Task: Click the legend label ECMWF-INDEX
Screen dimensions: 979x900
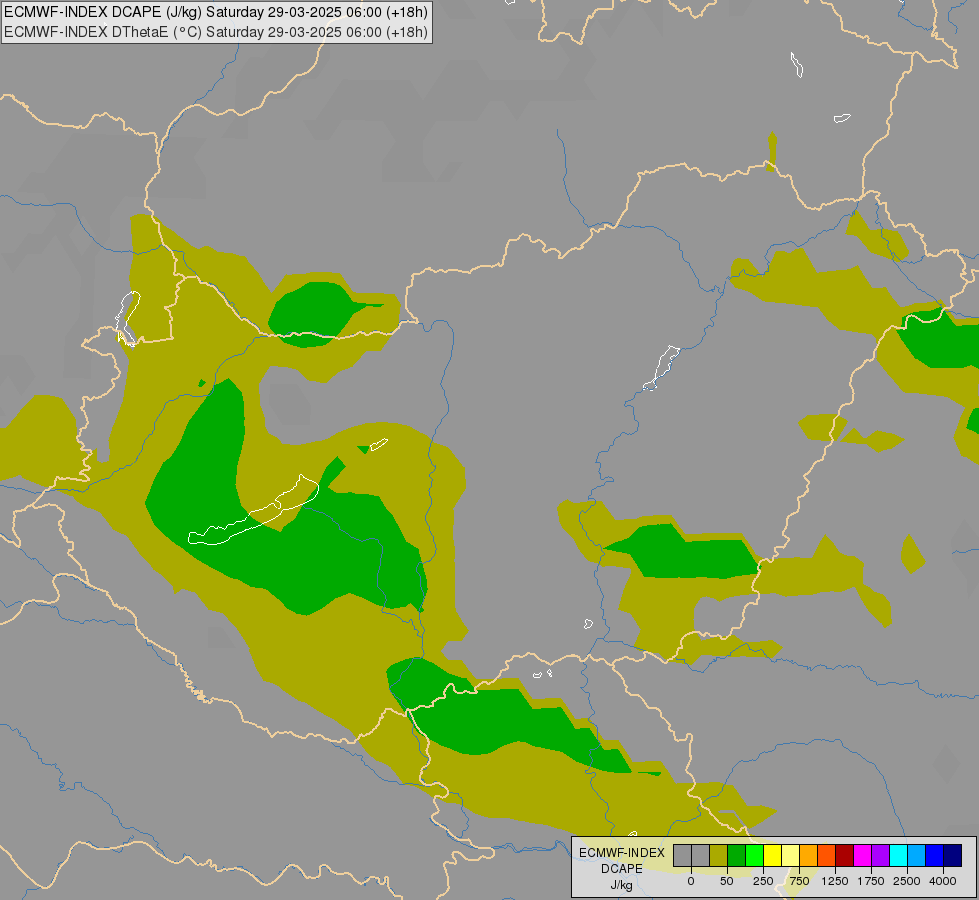Action: tap(622, 853)
